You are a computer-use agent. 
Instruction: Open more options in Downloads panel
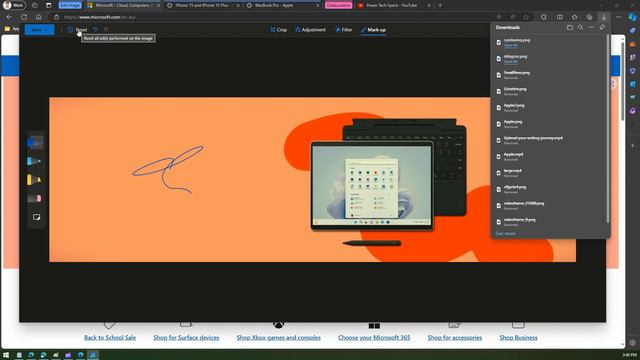[591, 27]
